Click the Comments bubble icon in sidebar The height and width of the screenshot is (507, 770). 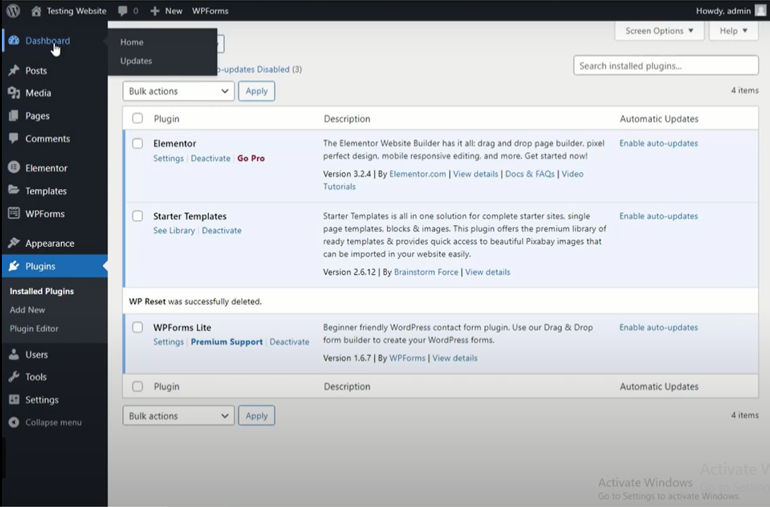click(x=14, y=138)
